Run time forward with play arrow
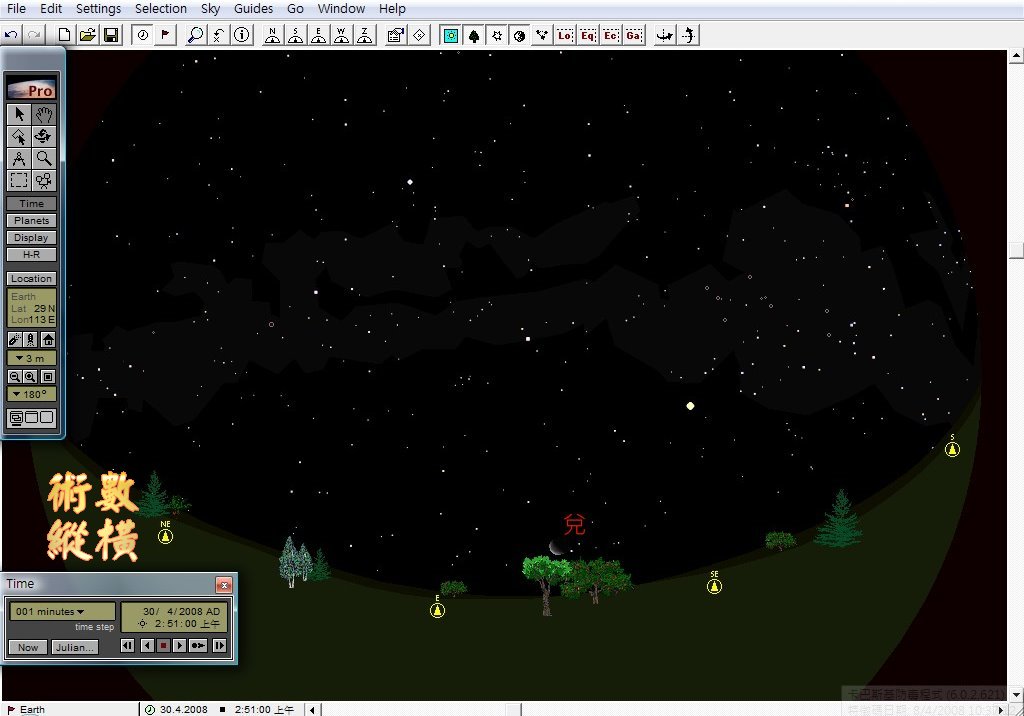This screenshot has width=1024, height=716. point(180,646)
